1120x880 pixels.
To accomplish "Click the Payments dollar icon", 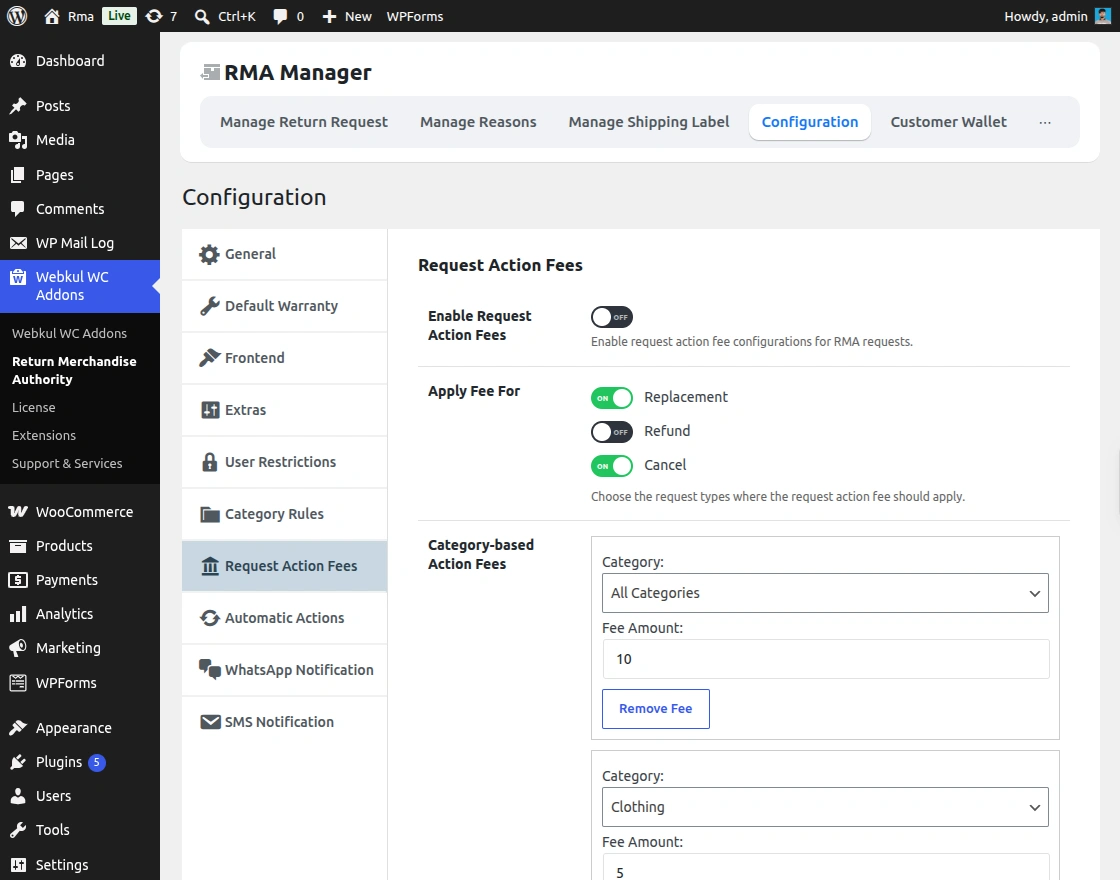I will (x=18, y=580).
